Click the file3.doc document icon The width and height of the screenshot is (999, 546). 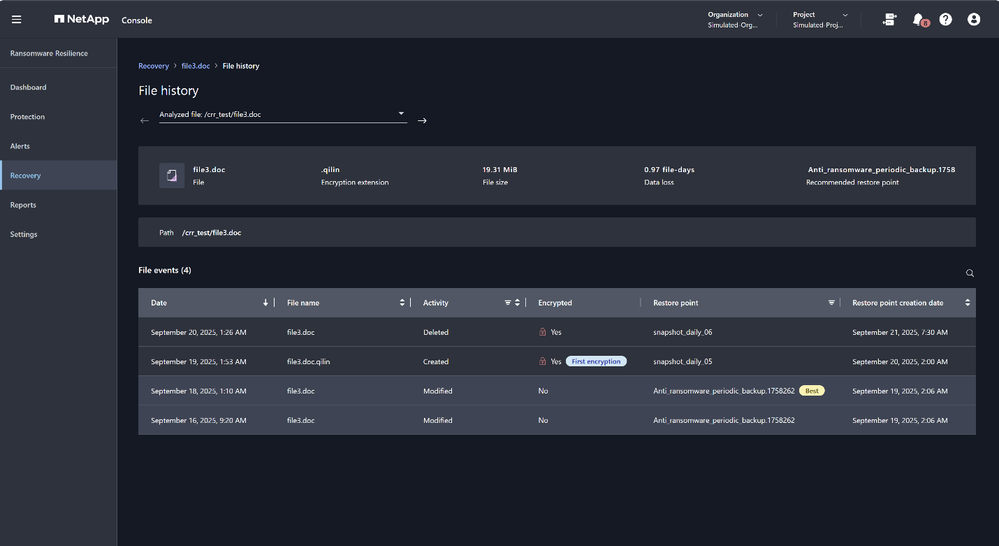tap(172, 176)
